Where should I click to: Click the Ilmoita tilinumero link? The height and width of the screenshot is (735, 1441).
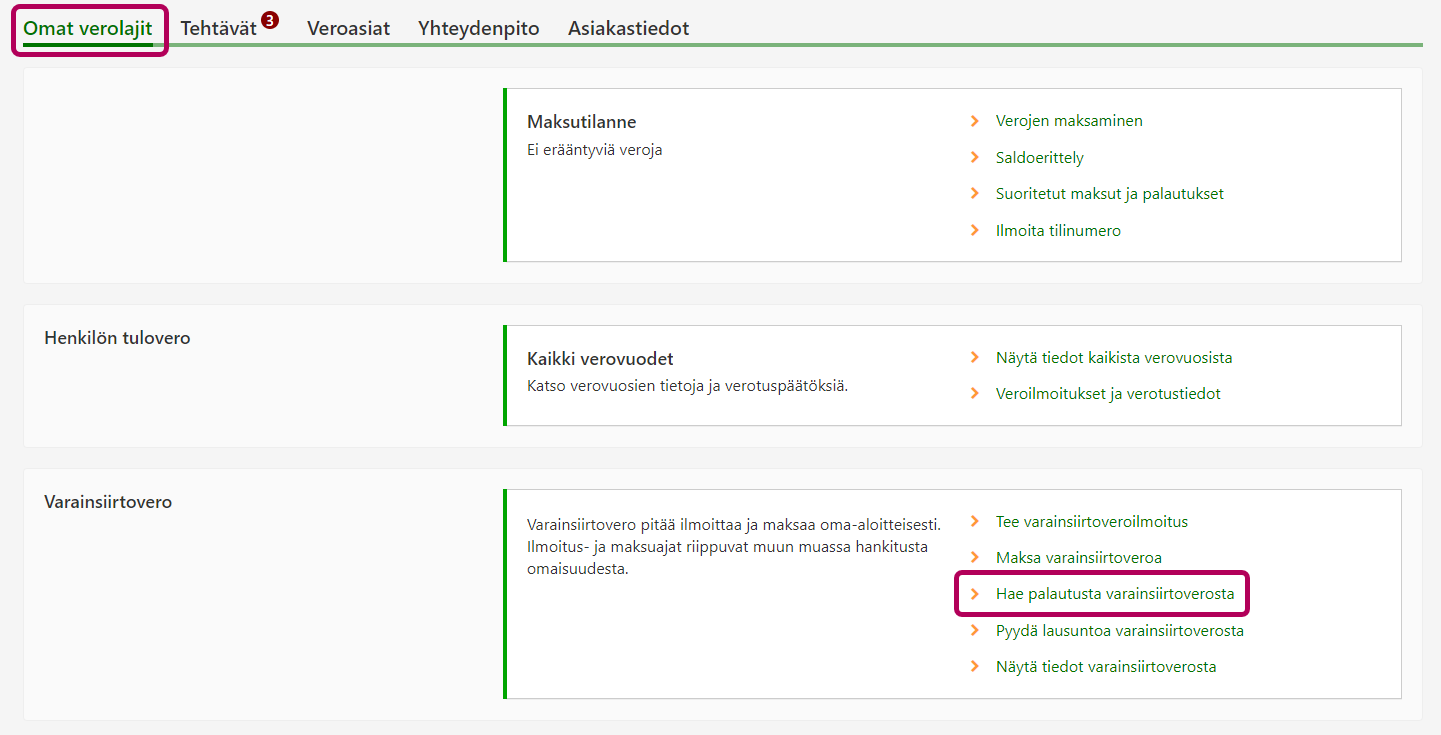1058,231
